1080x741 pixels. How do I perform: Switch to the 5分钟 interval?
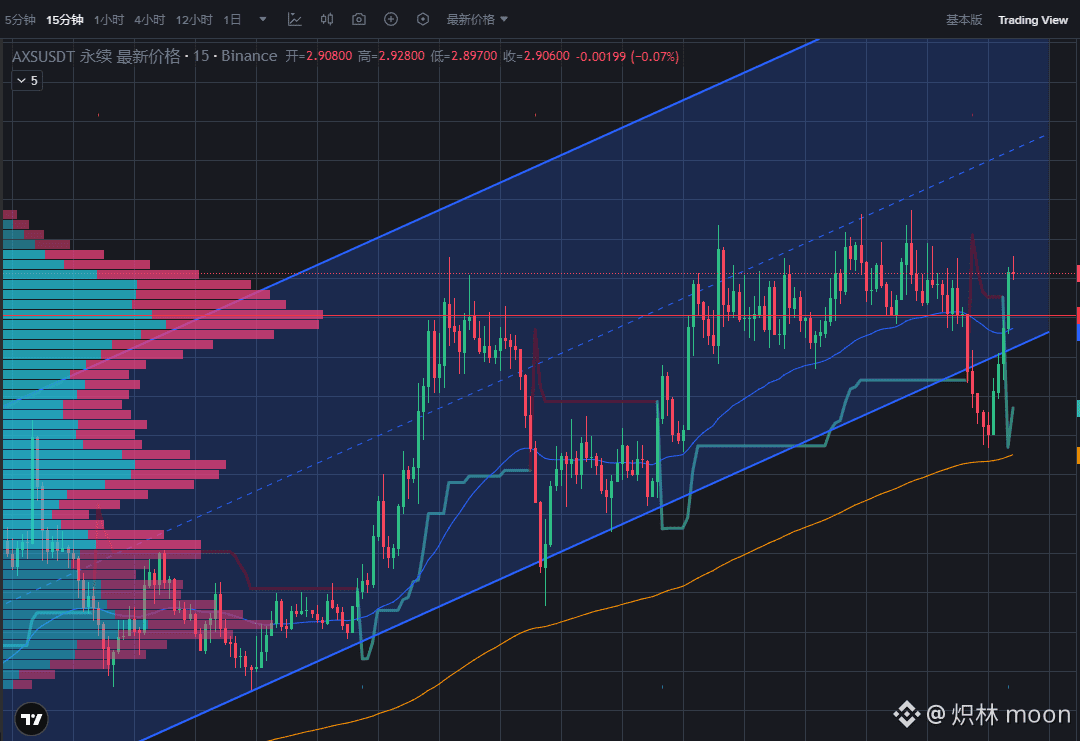[20, 20]
